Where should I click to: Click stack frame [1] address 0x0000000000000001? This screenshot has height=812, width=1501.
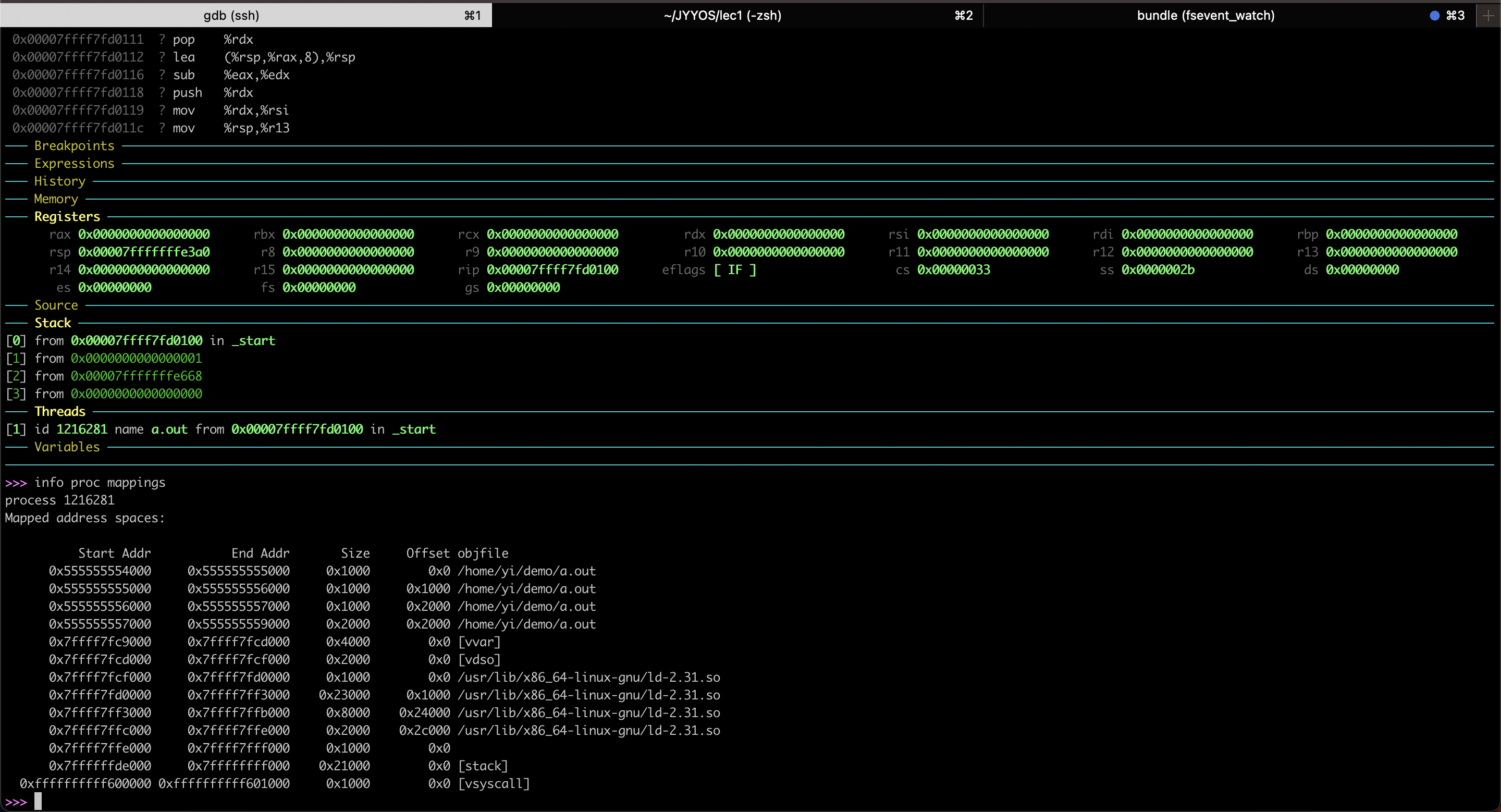(x=137, y=358)
